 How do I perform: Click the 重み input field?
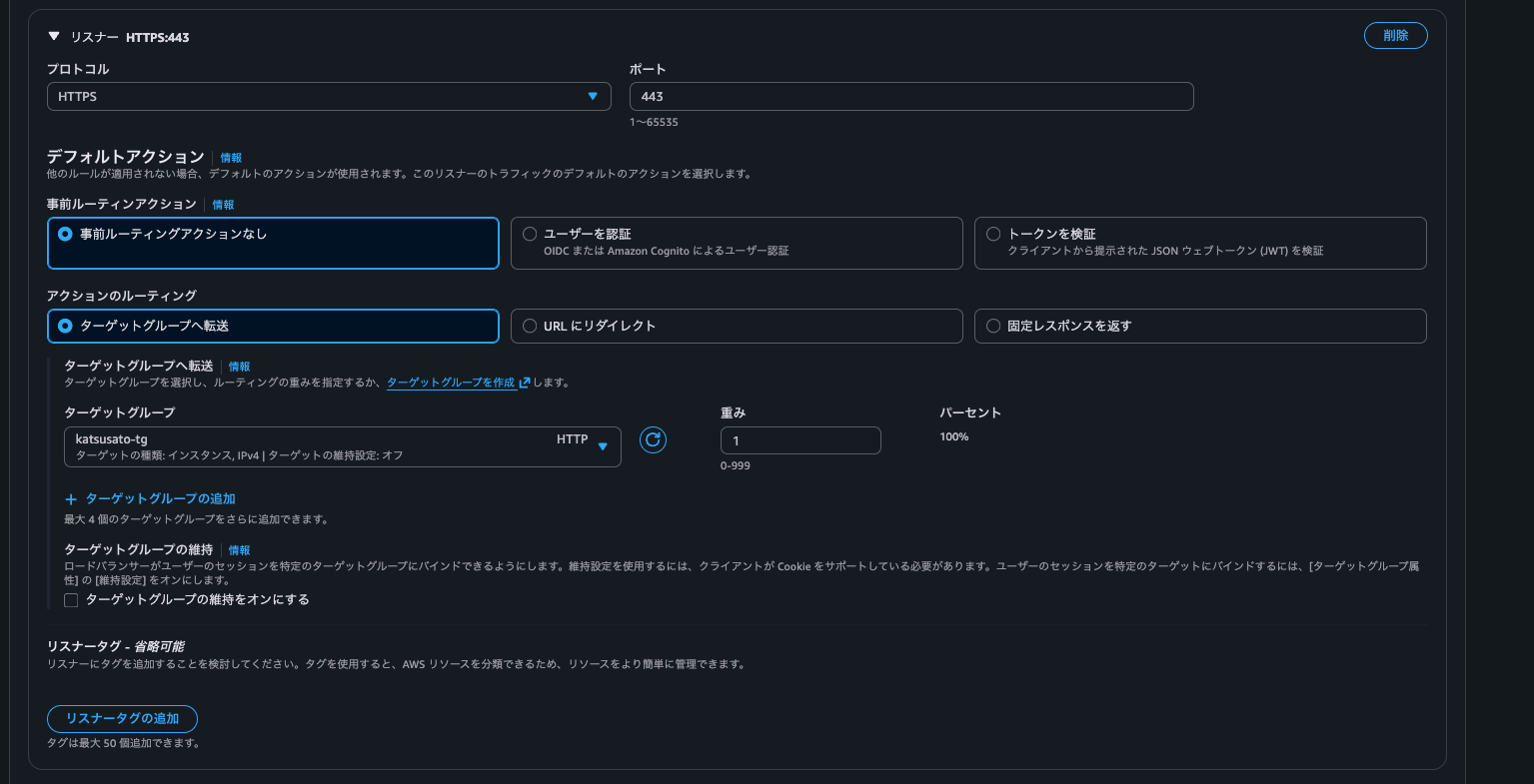(x=799, y=439)
